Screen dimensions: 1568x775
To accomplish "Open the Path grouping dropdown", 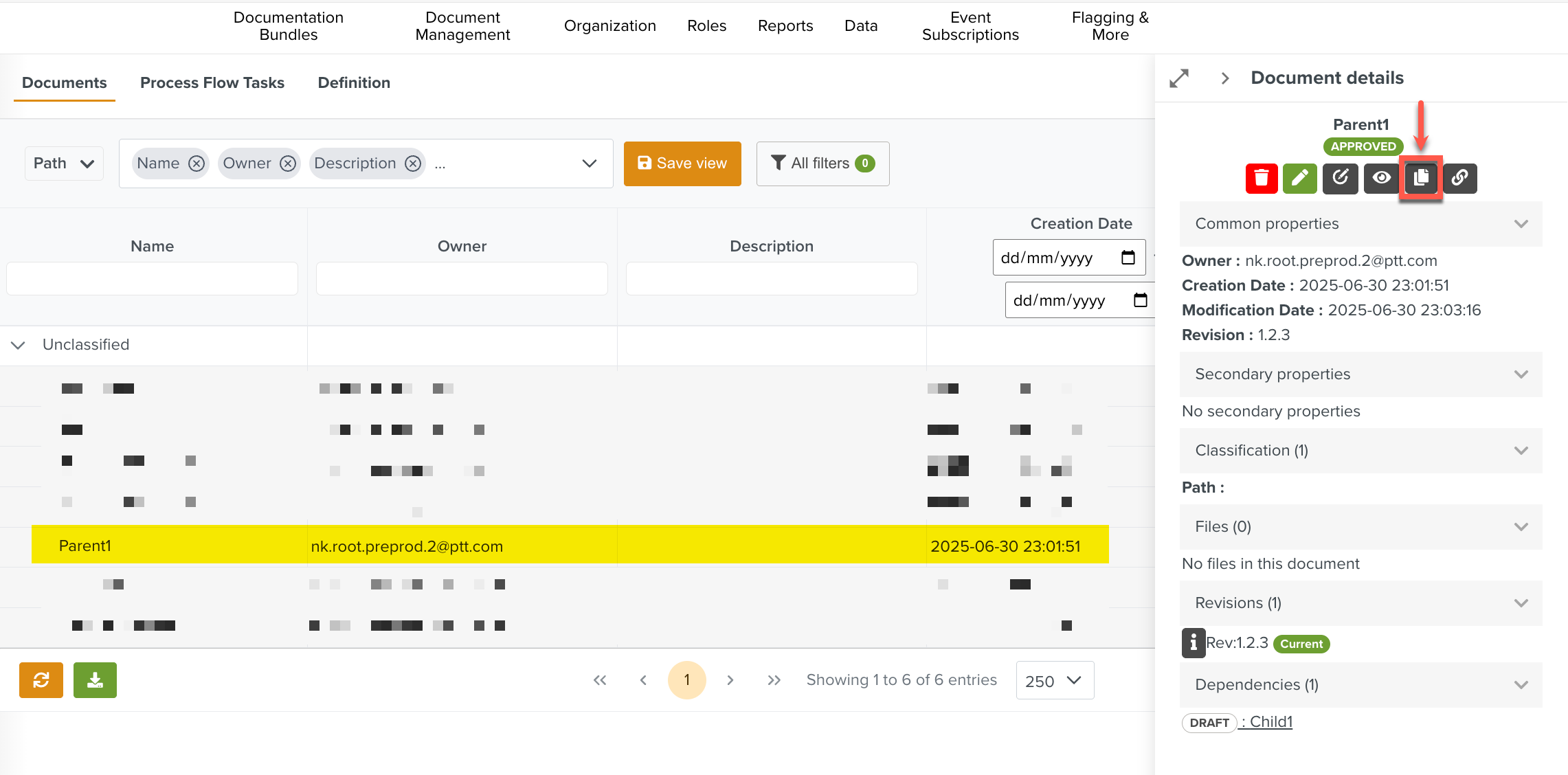I will 64,164.
